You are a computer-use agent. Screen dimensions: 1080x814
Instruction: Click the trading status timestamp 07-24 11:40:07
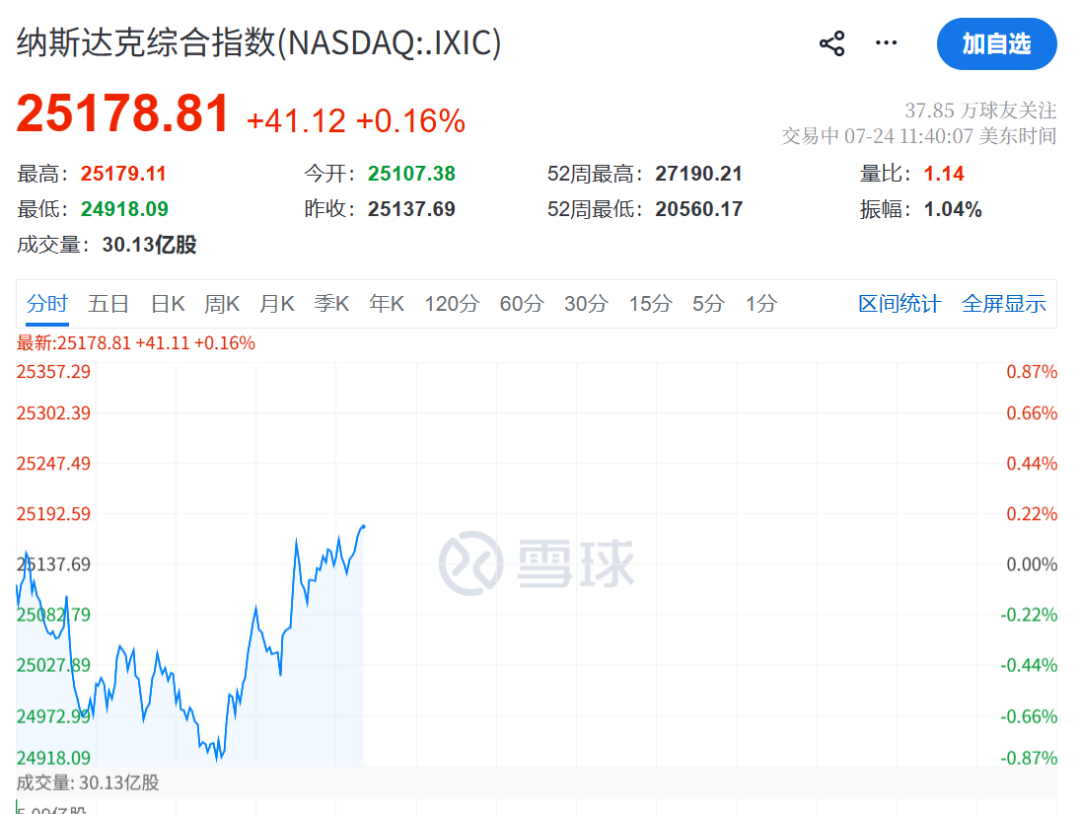coord(908,136)
